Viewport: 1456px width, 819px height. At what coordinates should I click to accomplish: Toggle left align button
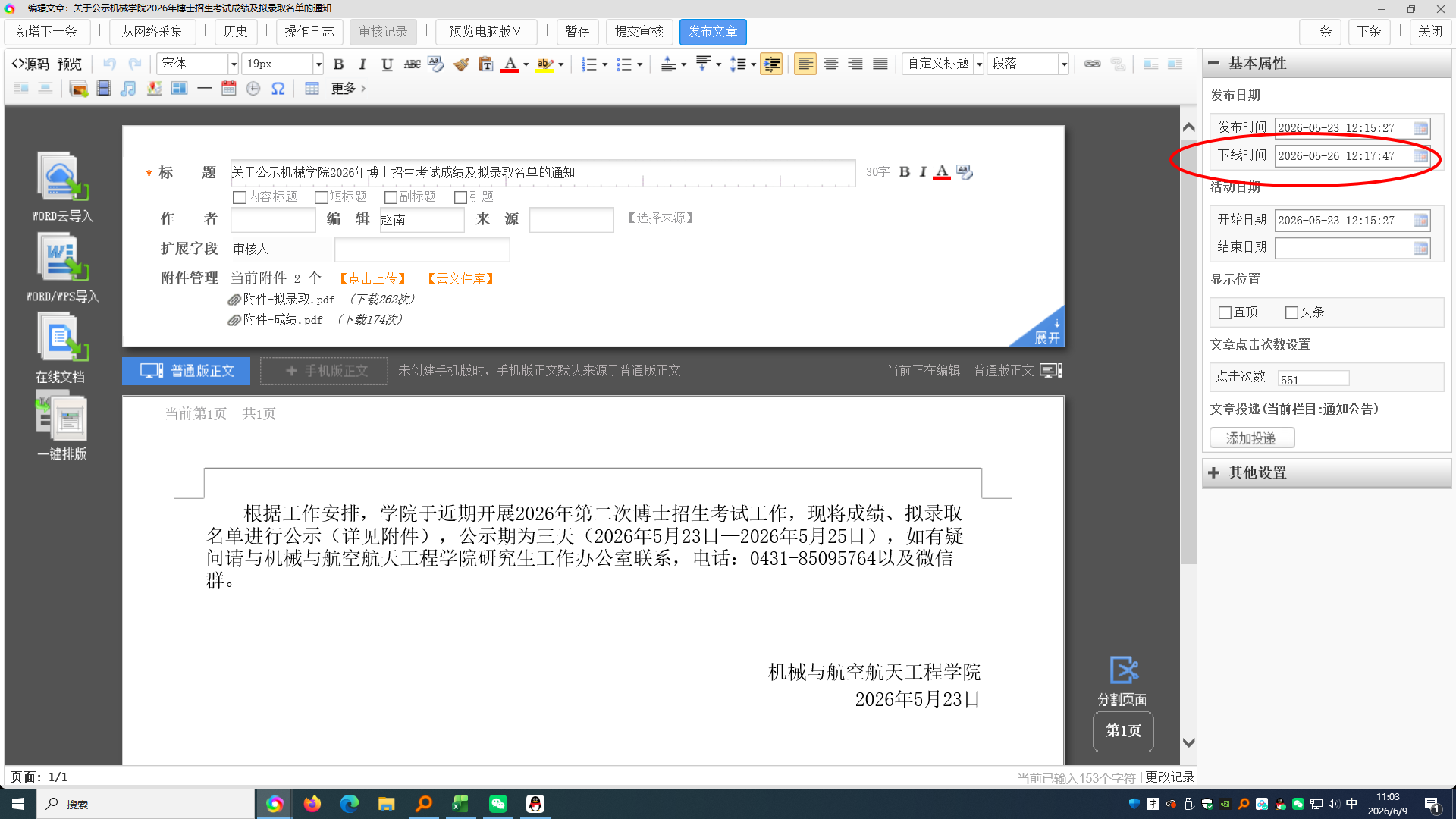(805, 64)
